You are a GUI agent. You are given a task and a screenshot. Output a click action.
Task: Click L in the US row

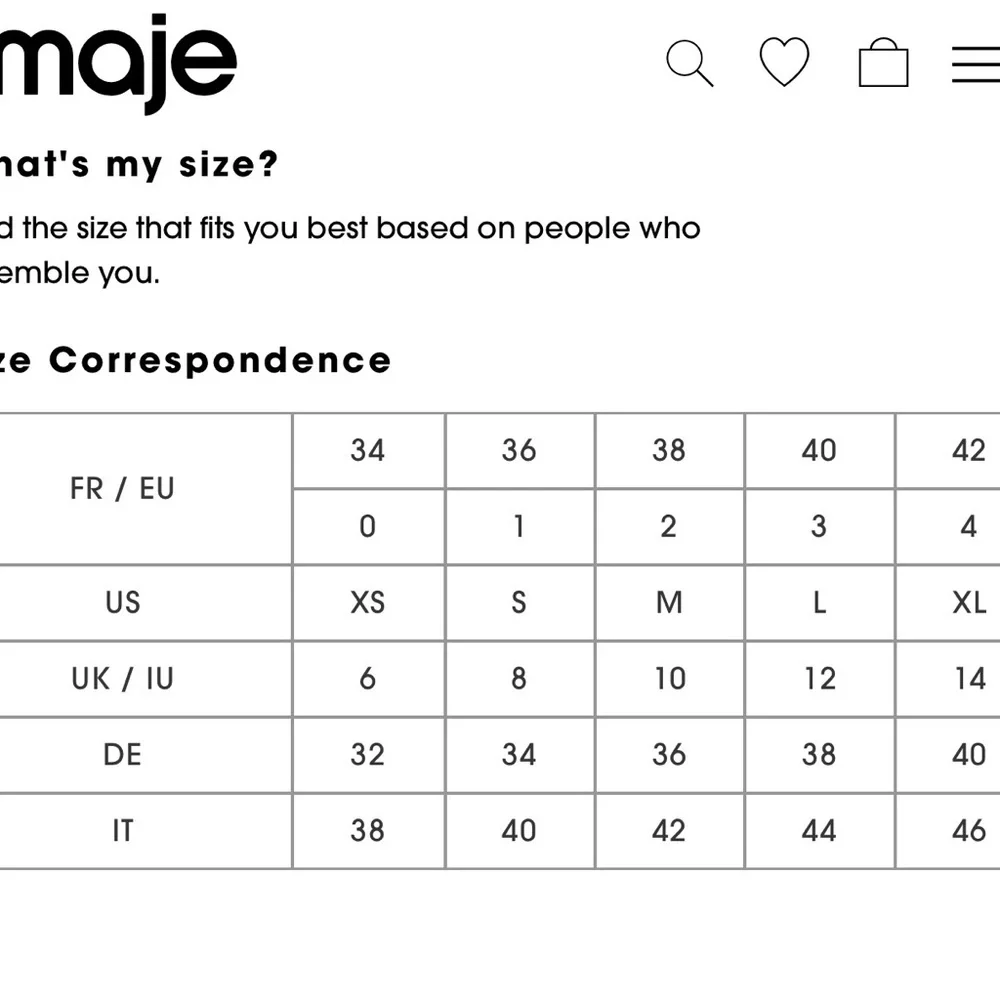coord(820,602)
